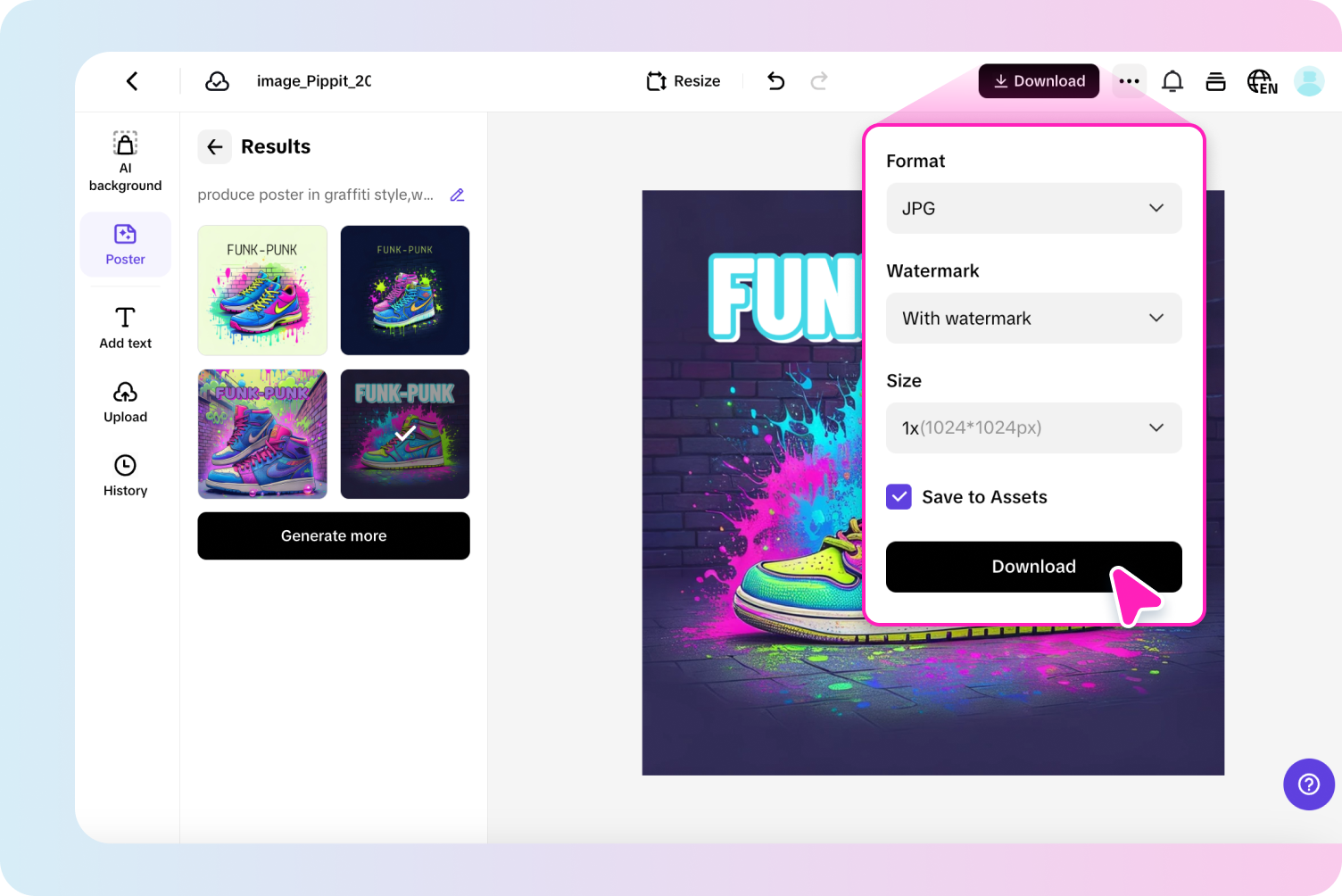Undo the last action
The image size is (1342, 896).
(x=775, y=80)
